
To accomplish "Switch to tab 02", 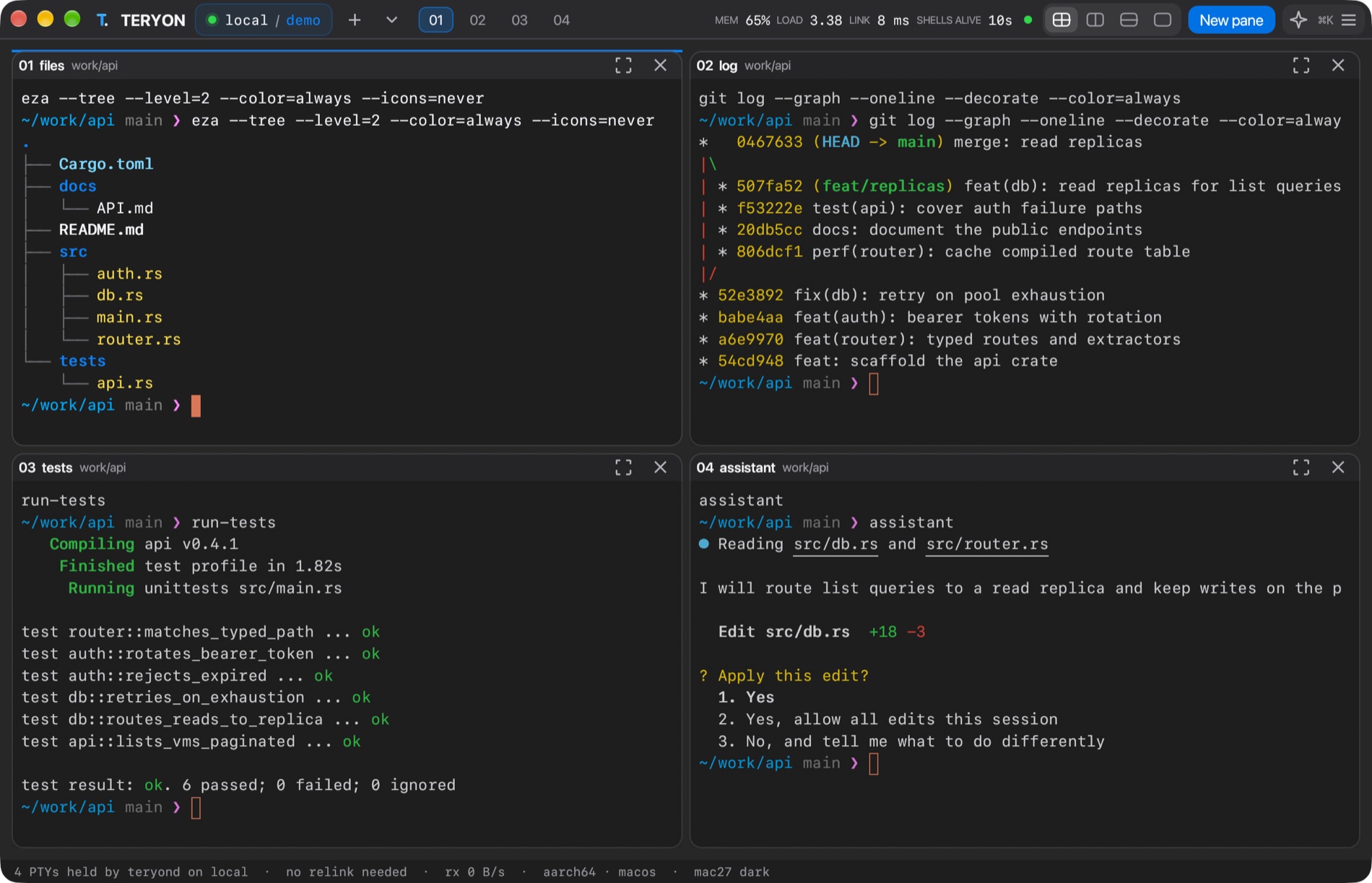I will (478, 20).
